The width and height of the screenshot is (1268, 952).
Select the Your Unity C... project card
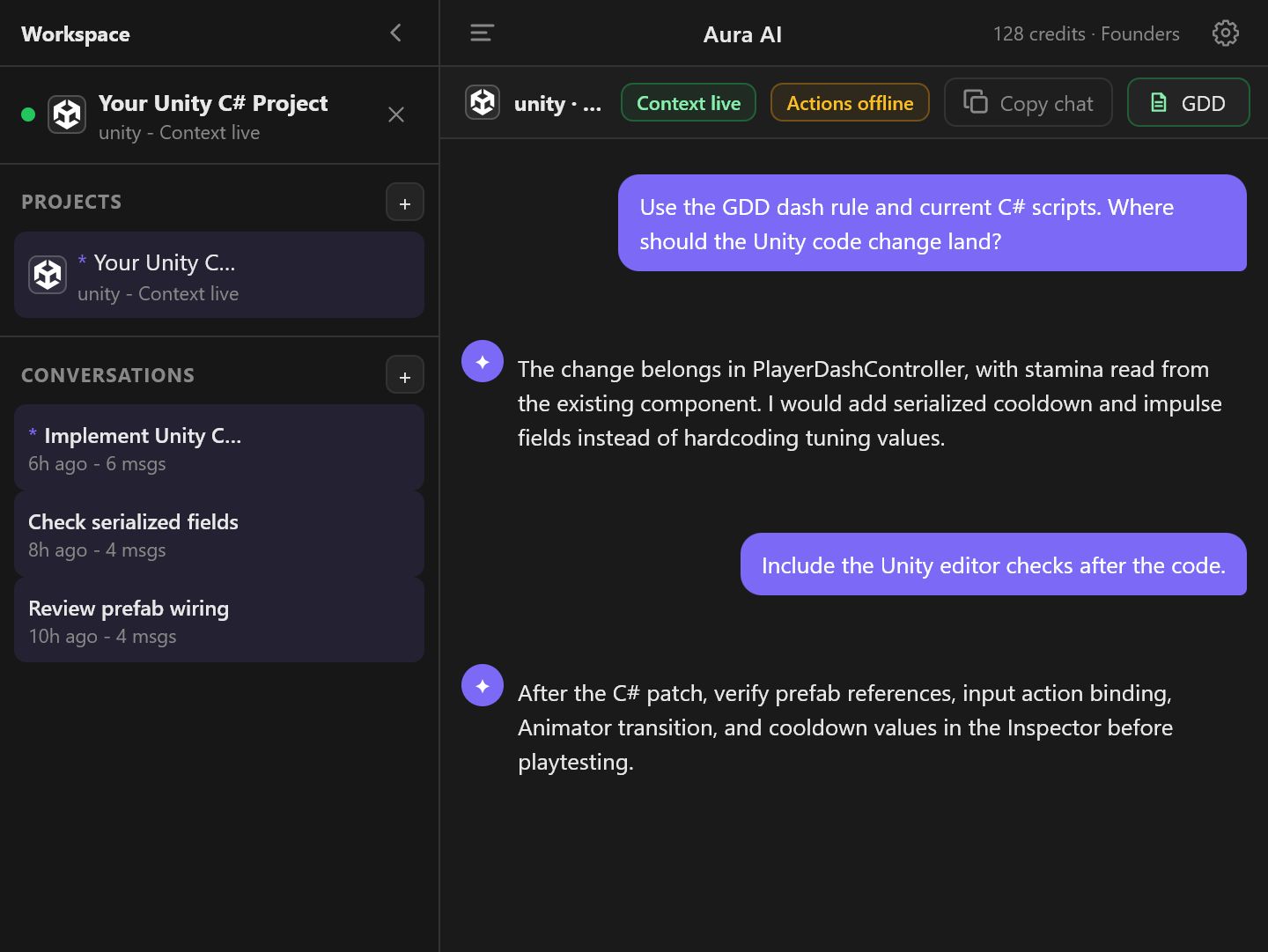point(219,275)
